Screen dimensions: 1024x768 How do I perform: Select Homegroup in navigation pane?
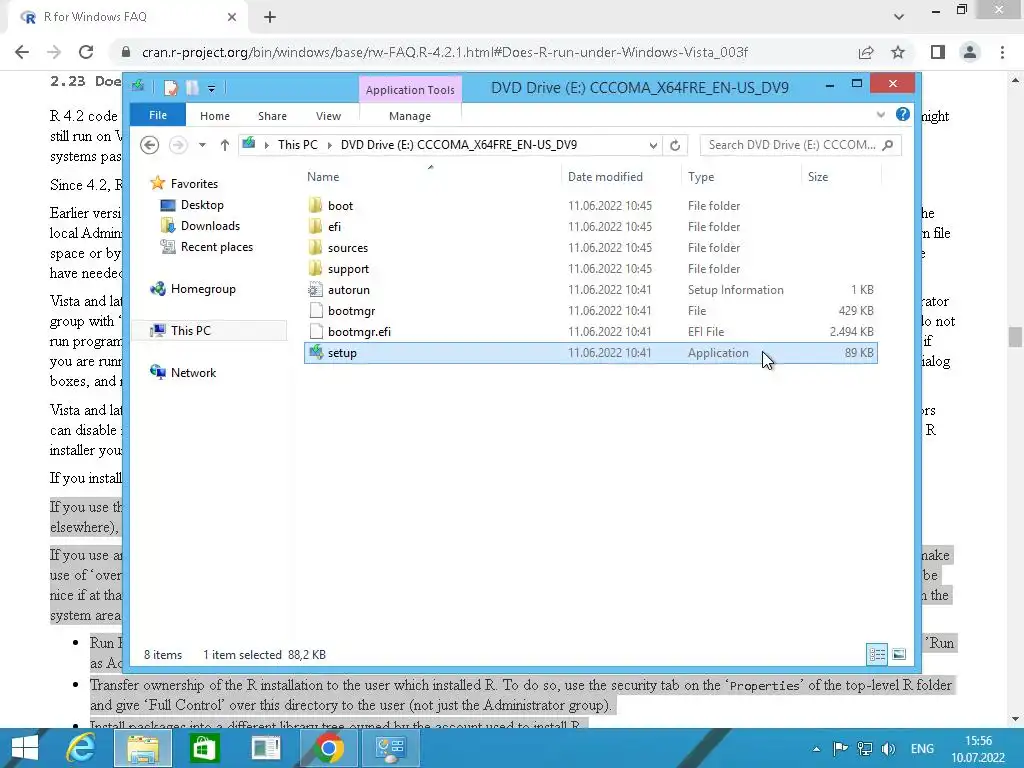tap(203, 289)
